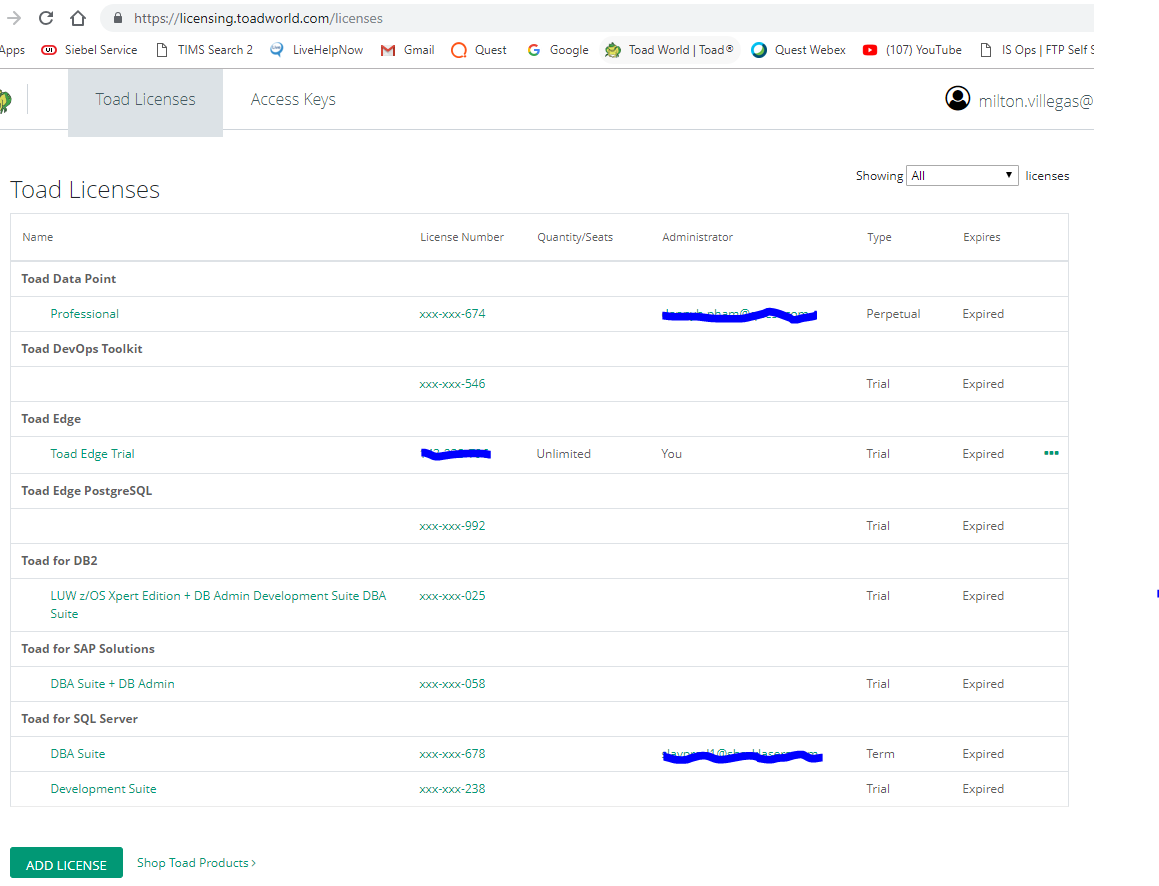Select the Toad for SQL Server group row
Viewport: 1159px width, 886px height.
click(x=540, y=719)
